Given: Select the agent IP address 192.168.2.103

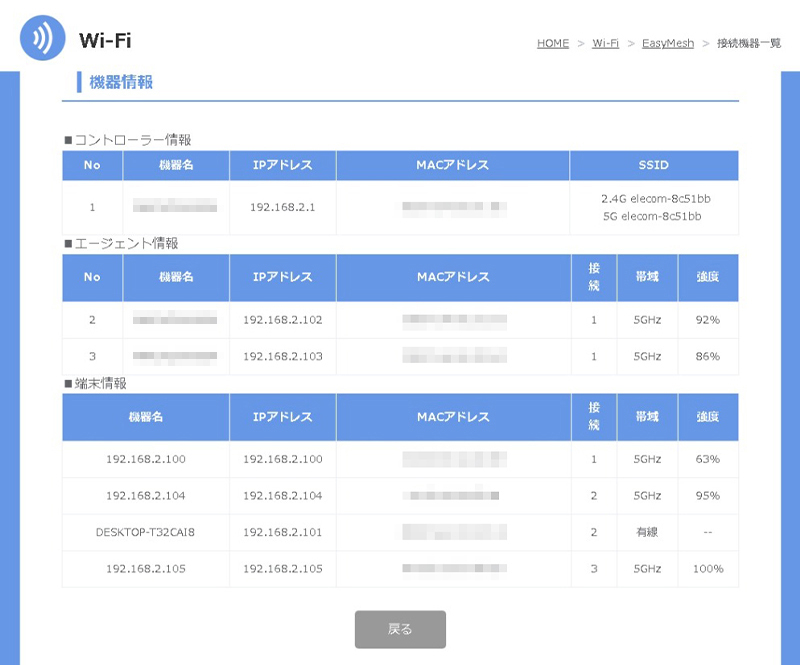Looking at the screenshot, I should coord(282,356).
